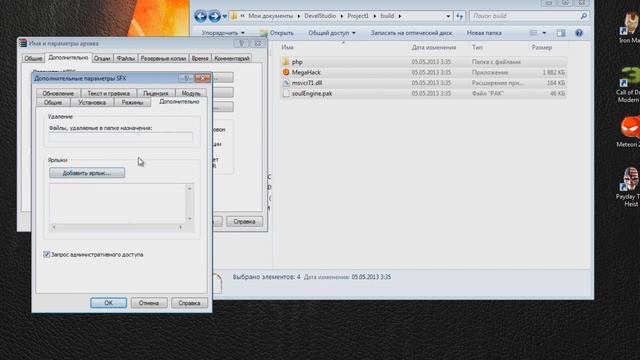Create a folder with 'Новая папка'
Image resolution: width=640 pixels, height=360 pixels.
click(484, 33)
